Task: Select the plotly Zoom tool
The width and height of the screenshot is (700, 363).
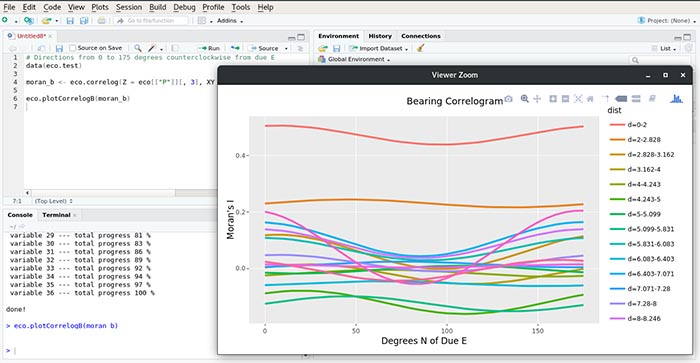Action: pos(525,99)
